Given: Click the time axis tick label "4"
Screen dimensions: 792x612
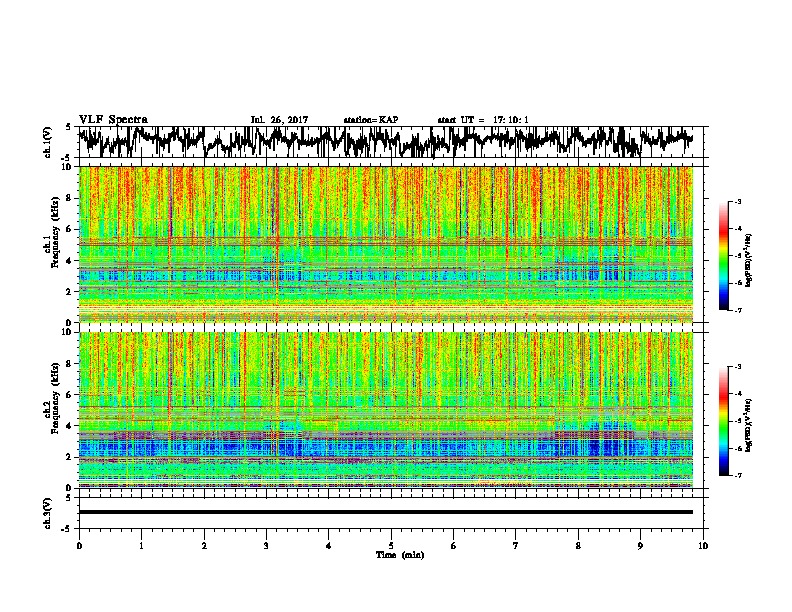Looking at the screenshot, I should pyautogui.click(x=328, y=546).
